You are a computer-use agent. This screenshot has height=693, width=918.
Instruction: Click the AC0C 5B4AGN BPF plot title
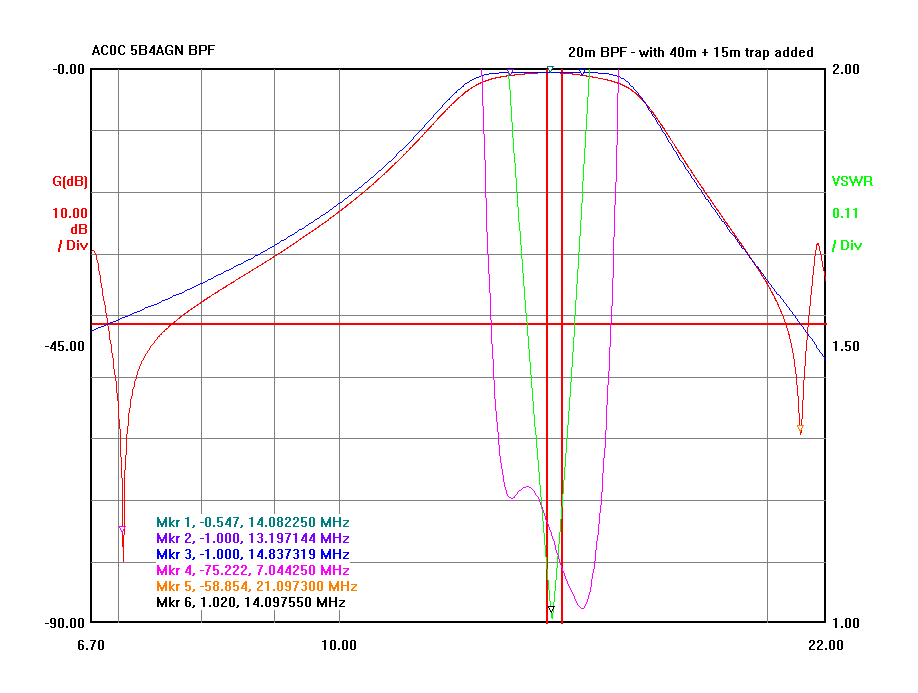[152, 51]
